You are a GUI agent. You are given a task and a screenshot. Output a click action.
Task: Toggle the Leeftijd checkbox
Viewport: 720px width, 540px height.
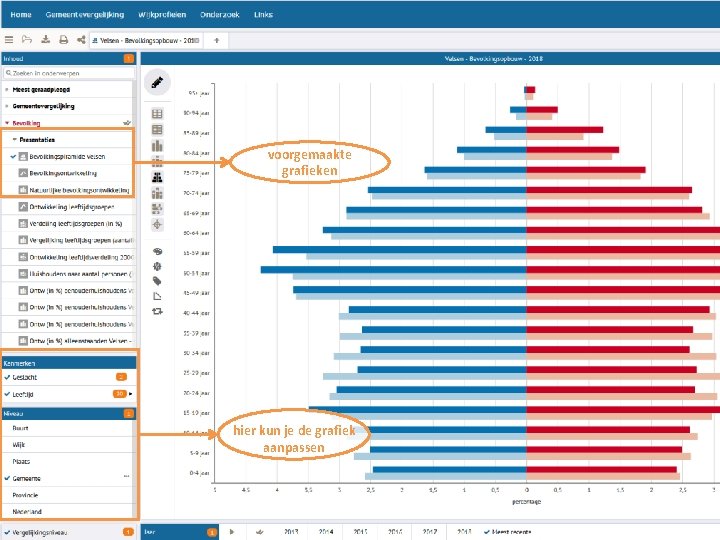pyautogui.click(x=7, y=394)
